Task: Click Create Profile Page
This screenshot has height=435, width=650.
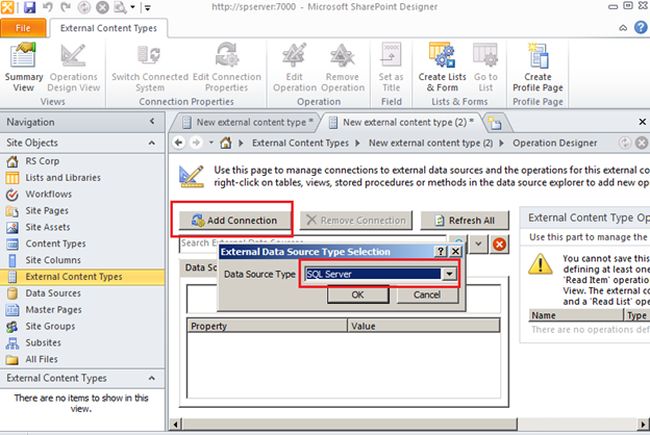Action: click(538, 68)
